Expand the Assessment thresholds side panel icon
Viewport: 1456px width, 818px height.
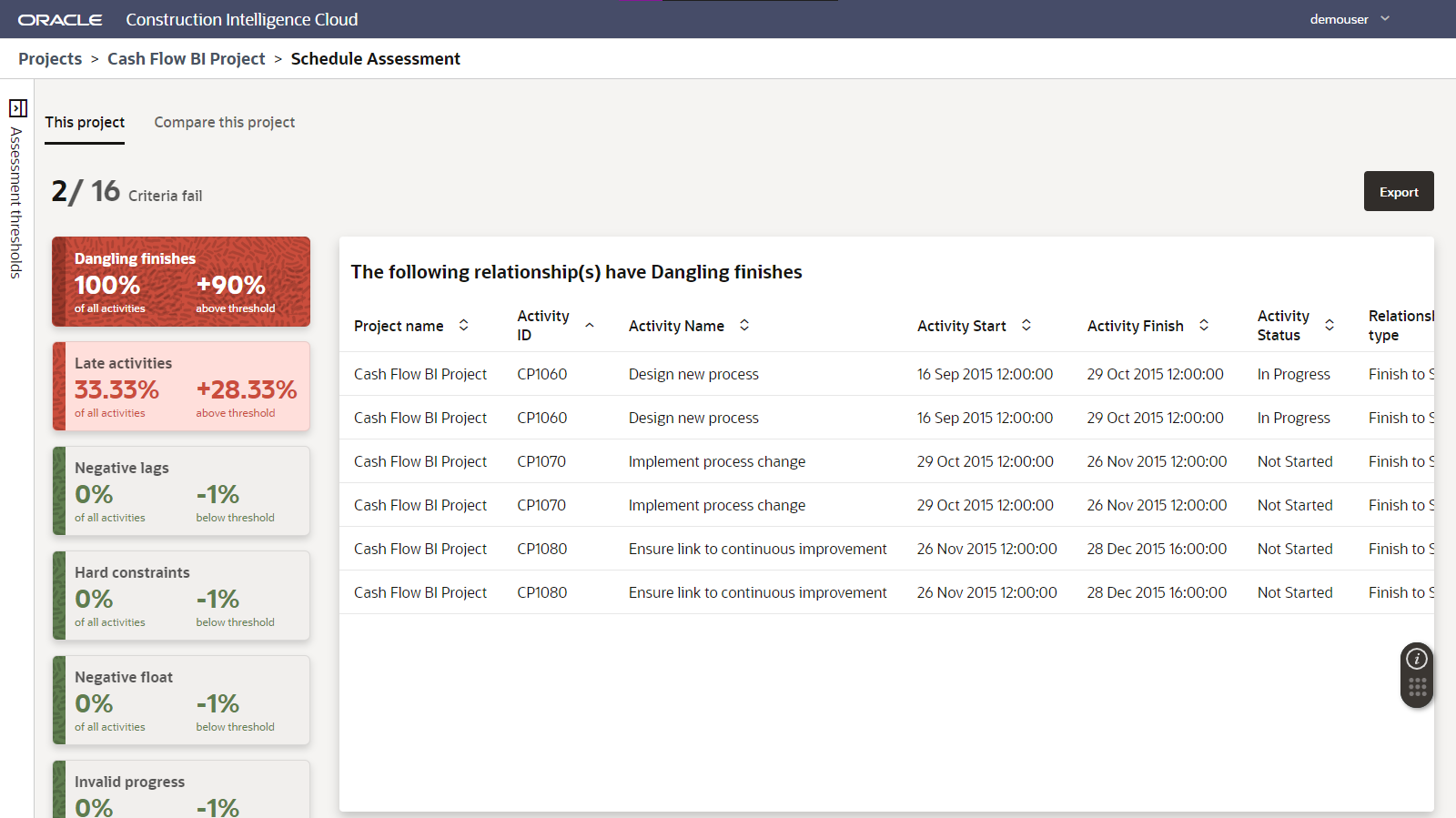[18, 108]
